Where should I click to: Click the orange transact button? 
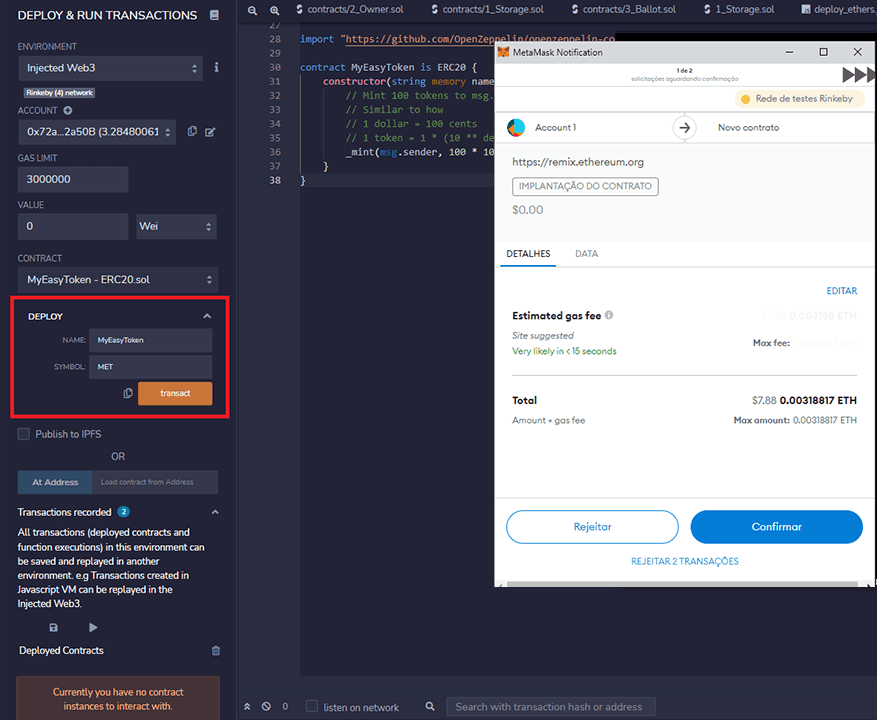[175, 393]
